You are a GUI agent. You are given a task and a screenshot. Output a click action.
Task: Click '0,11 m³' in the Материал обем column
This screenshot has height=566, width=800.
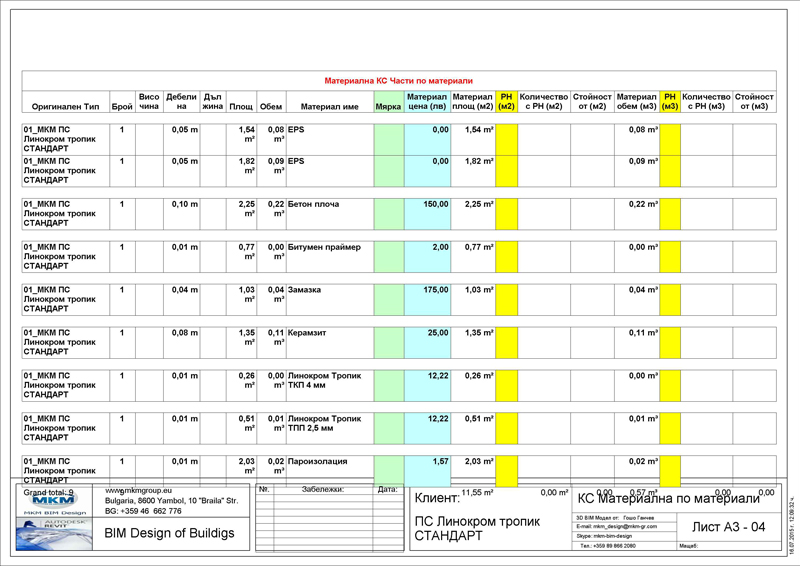(643, 333)
